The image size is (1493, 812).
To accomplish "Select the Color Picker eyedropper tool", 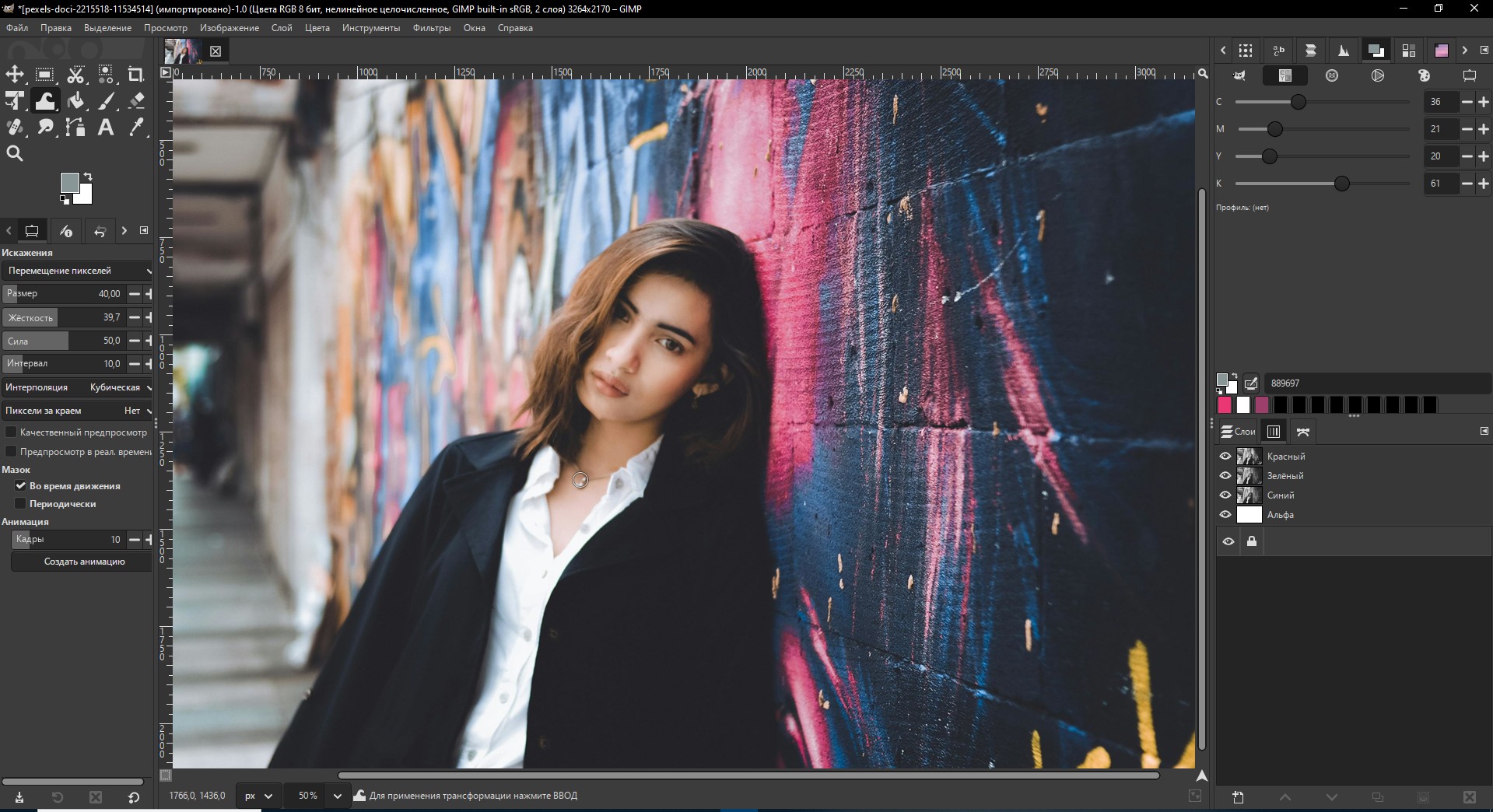I will click(136, 128).
